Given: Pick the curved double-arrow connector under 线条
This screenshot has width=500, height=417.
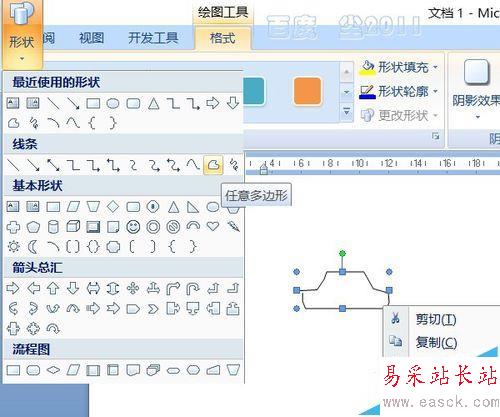Looking at the screenshot, I should (173, 165).
